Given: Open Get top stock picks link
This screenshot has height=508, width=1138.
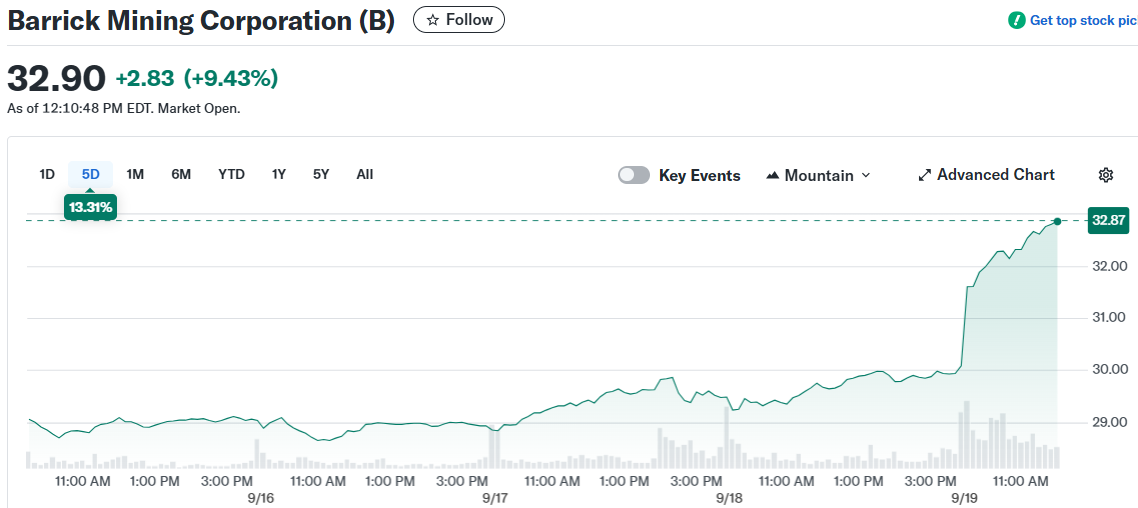Looking at the screenshot, I should coord(1082,20).
